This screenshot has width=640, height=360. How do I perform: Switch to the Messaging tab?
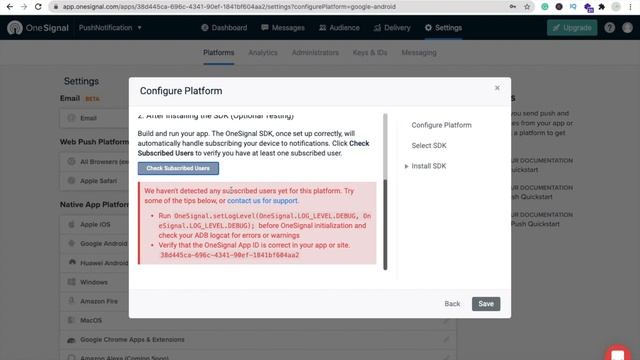pos(419,53)
